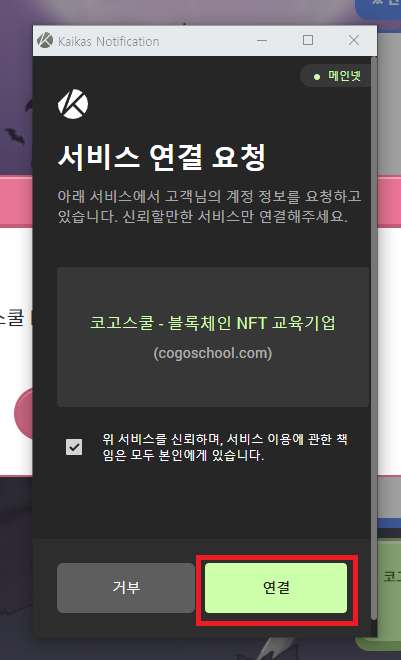Click the Kaikas logo above the heading
Viewport: 401px width, 660px height.
(73, 104)
